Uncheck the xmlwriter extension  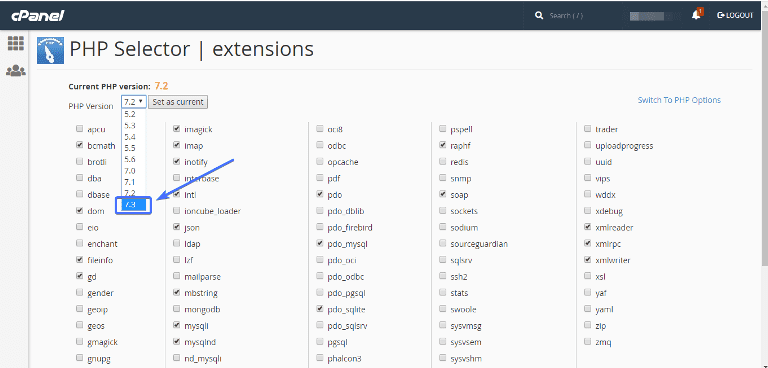coord(587,260)
